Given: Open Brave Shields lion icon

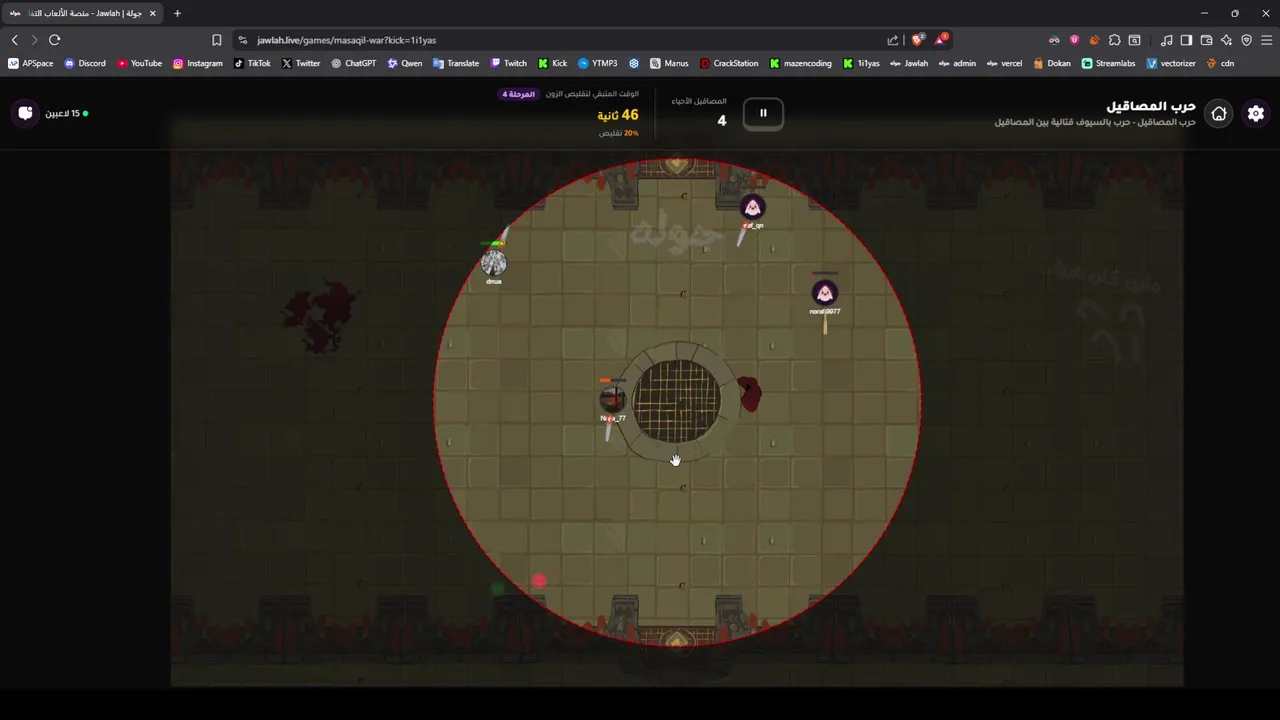Looking at the screenshot, I should tap(917, 40).
